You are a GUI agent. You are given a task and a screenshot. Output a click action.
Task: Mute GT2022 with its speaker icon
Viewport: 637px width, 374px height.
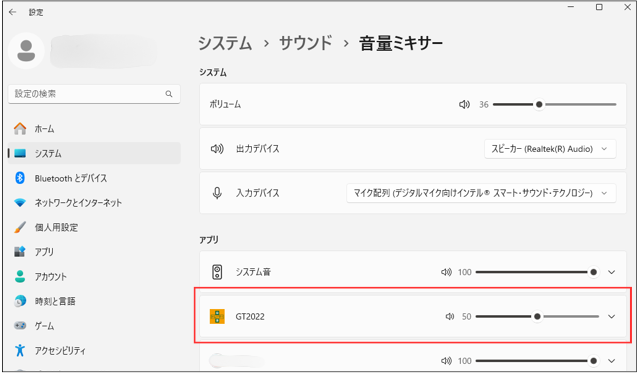tap(450, 316)
